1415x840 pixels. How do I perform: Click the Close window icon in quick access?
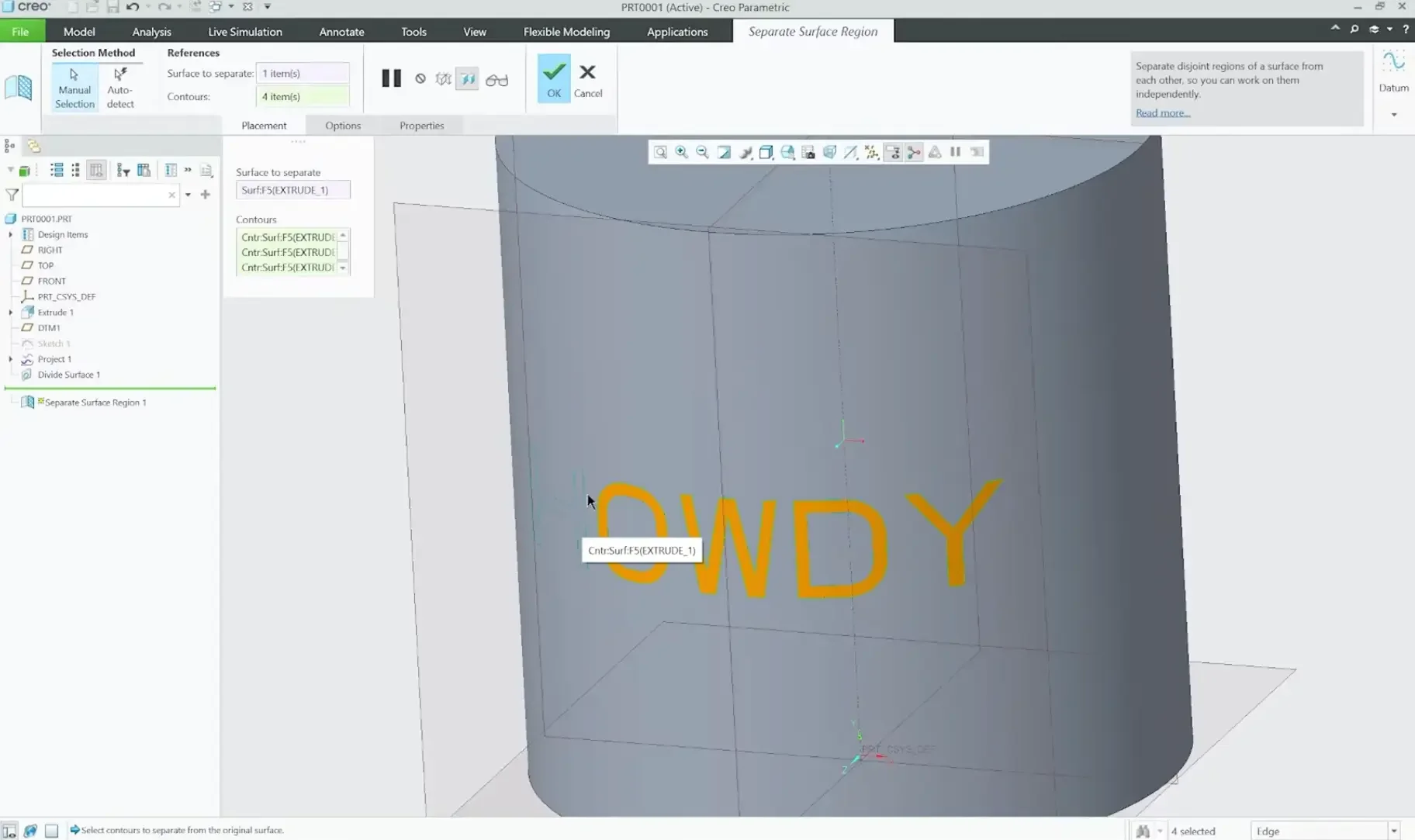tap(247, 7)
